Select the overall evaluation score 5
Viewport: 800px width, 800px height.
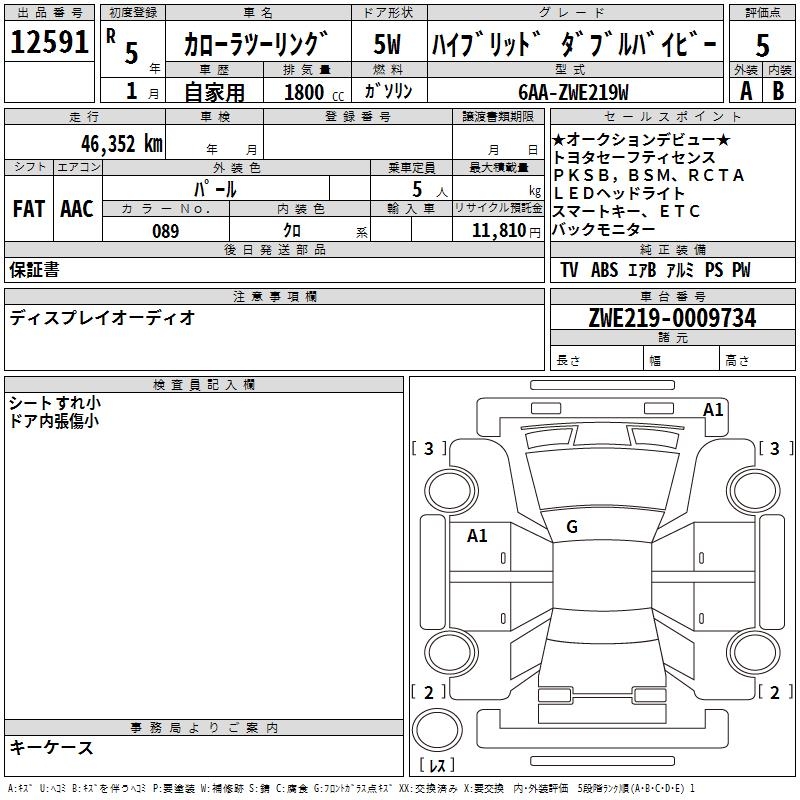(762, 45)
